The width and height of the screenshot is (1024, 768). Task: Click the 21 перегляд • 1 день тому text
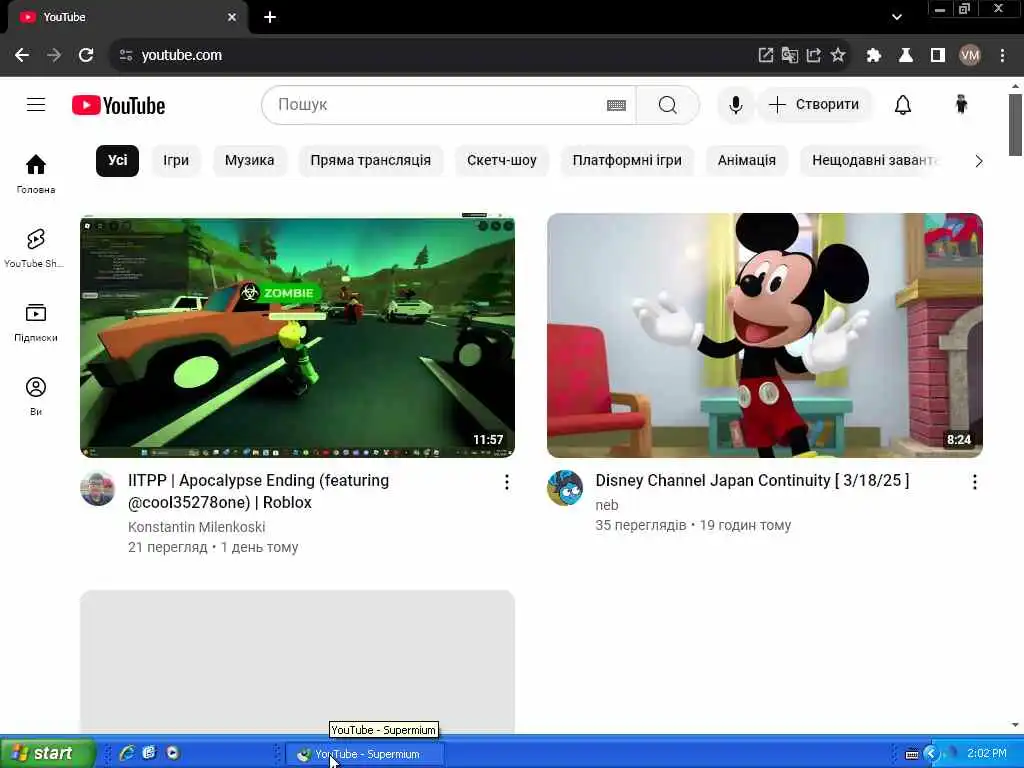[213, 547]
